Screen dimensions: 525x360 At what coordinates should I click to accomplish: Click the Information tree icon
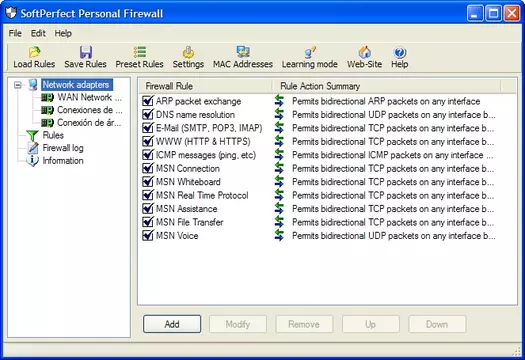tap(32, 161)
